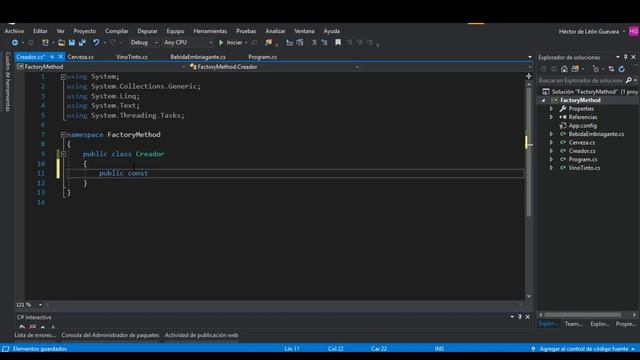Refresh Explorador de soluciones with refresh icon
Image resolution: width=640 pixels, height=360 pixels.
[x=622, y=69]
